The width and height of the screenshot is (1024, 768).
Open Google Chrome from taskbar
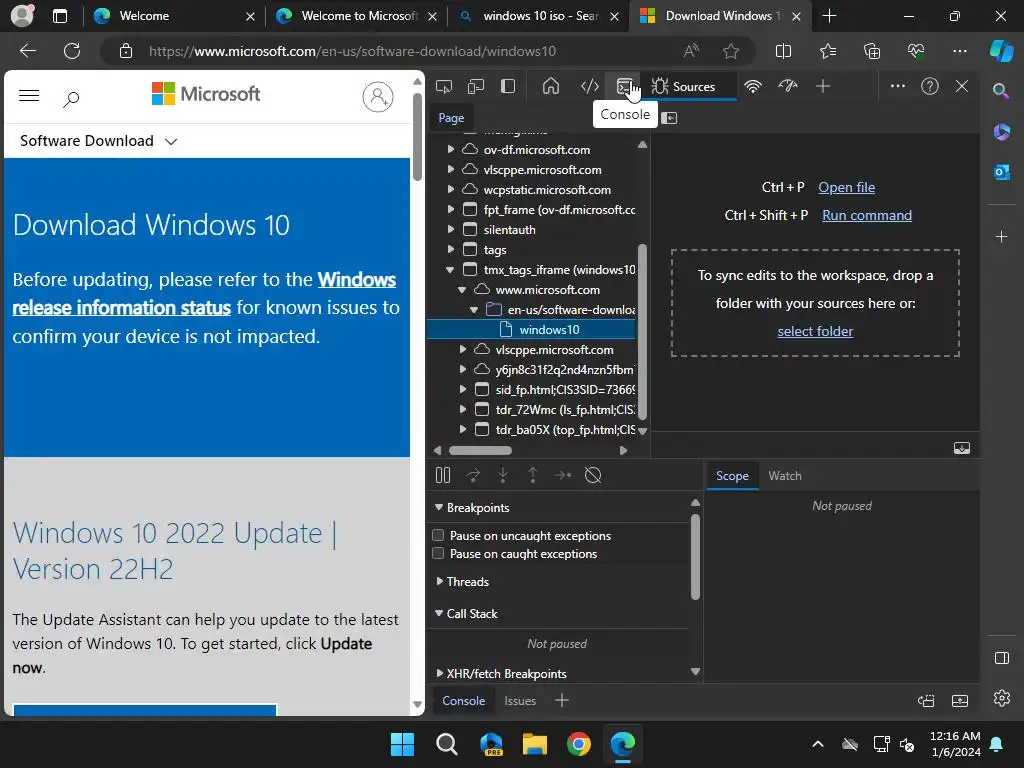[579, 744]
